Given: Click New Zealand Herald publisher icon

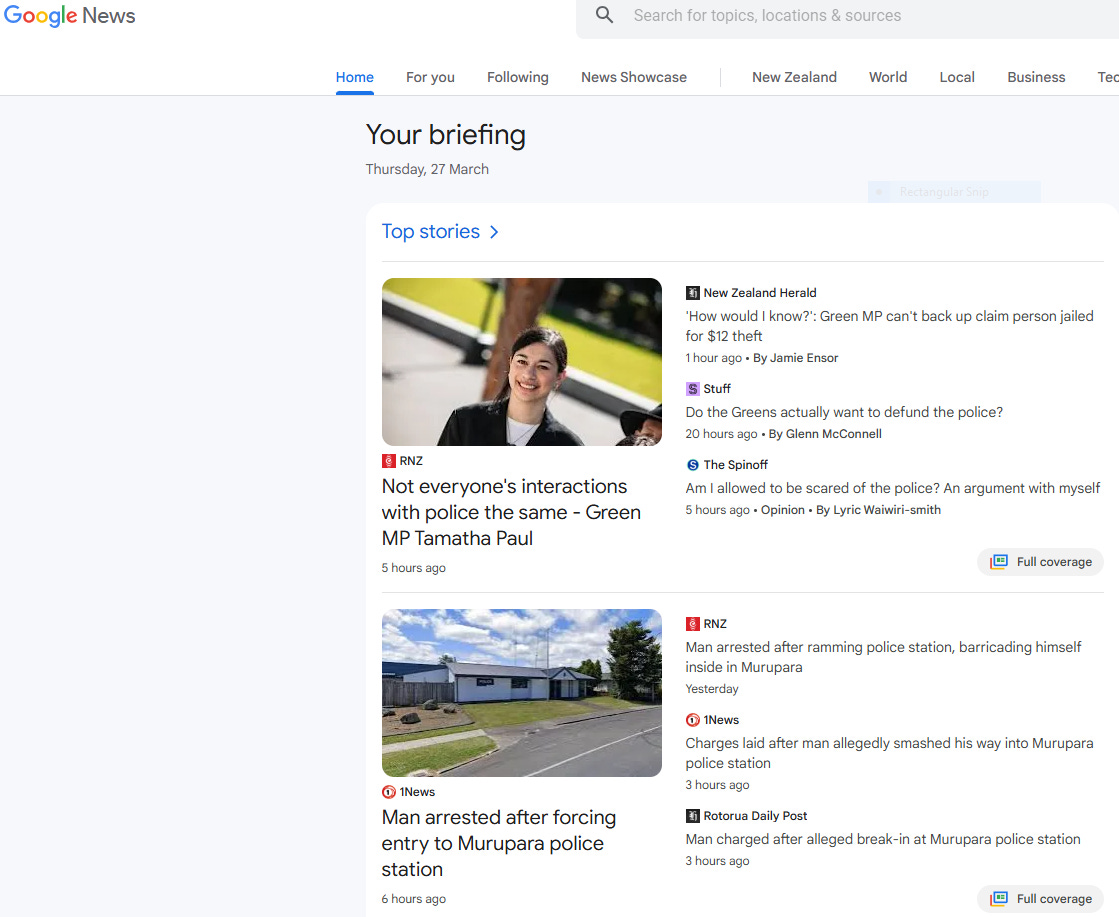Looking at the screenshot, I should tap(692, 293).
